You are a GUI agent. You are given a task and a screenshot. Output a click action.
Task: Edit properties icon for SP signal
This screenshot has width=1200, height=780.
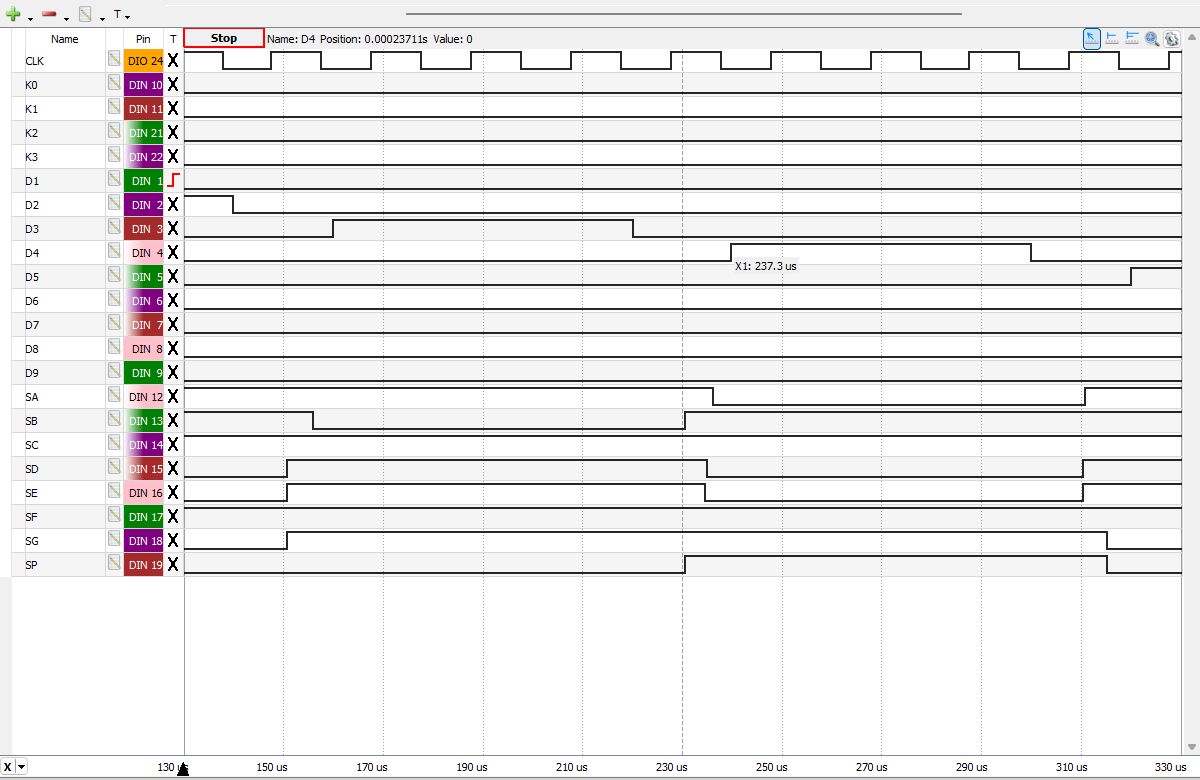coord(115,564)
